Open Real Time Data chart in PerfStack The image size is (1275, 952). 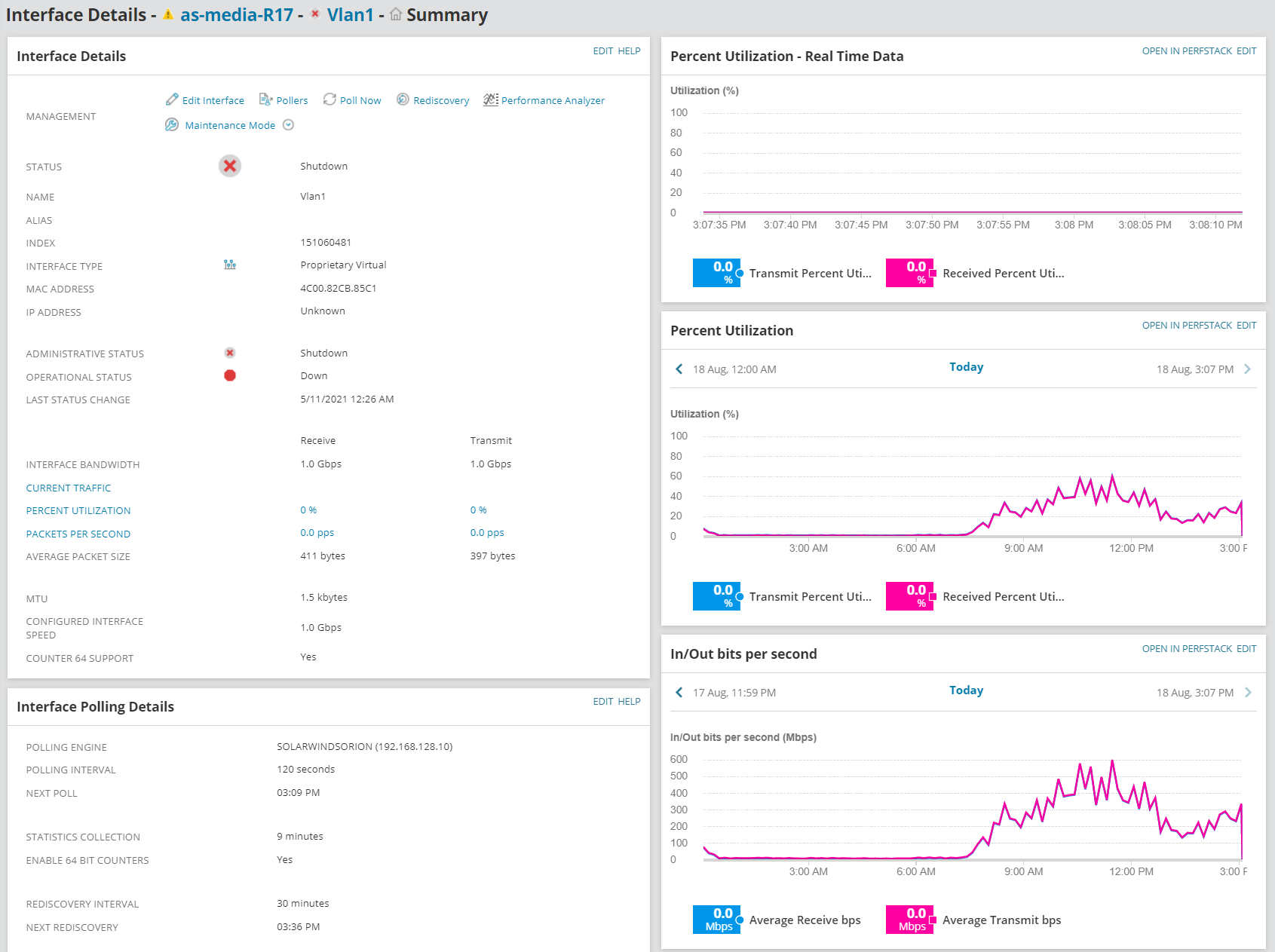(1187, 51)
